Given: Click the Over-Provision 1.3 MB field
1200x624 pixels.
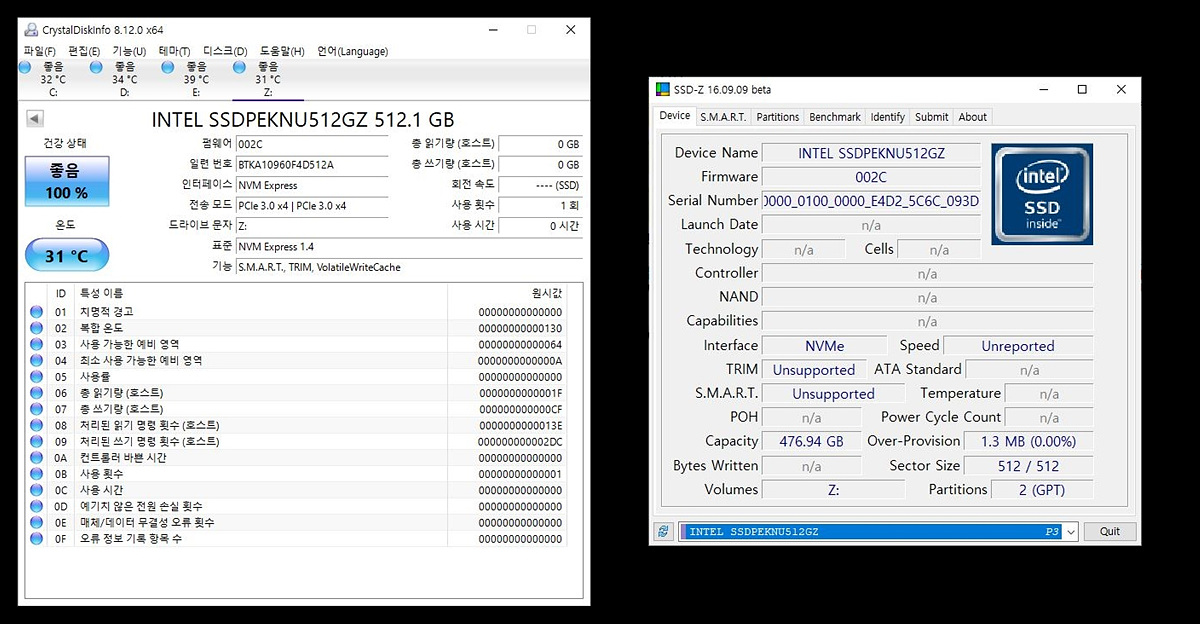Looking at the screenshot, I should pos(1029,441).
